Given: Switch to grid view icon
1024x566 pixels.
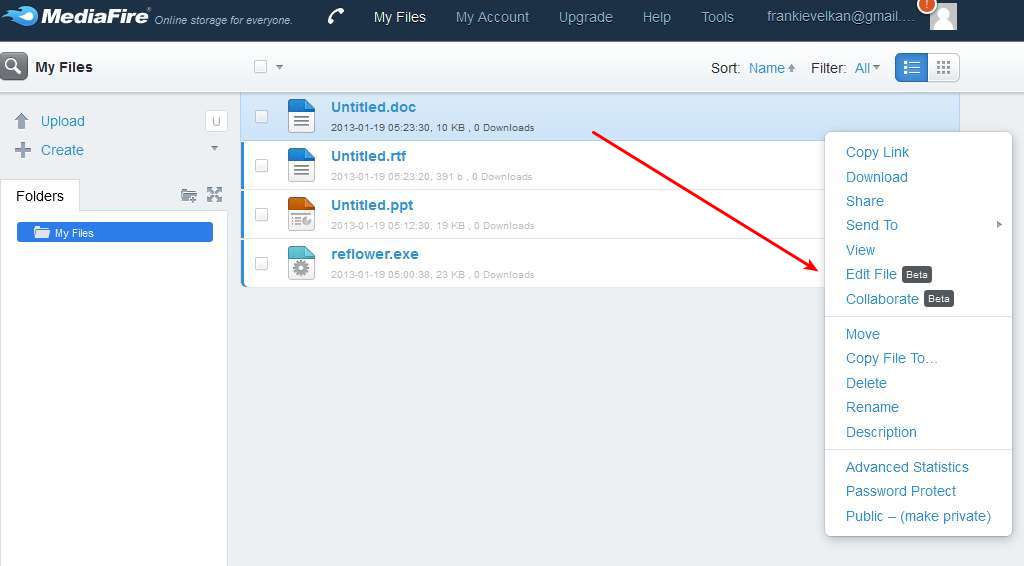Looking at the screenshot, I should click(943, 67).
